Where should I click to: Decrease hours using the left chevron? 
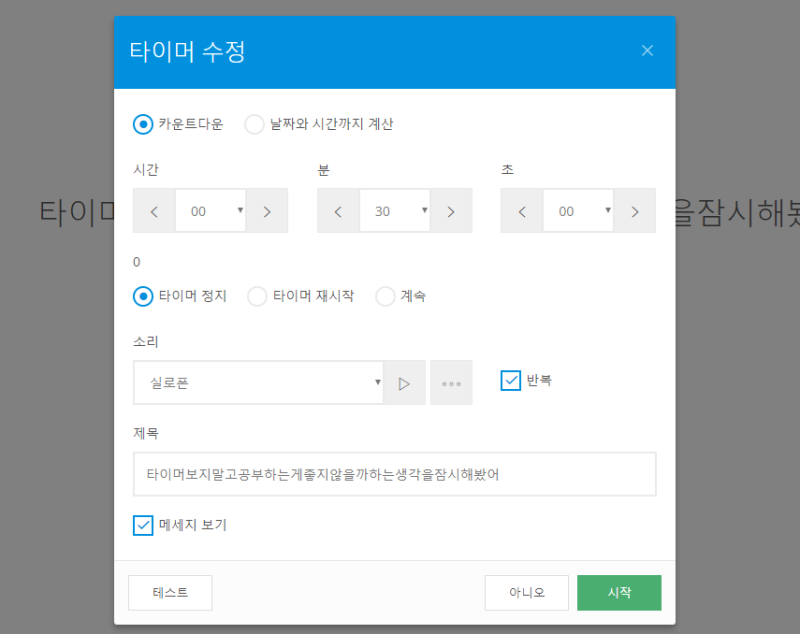coord(154,211)
